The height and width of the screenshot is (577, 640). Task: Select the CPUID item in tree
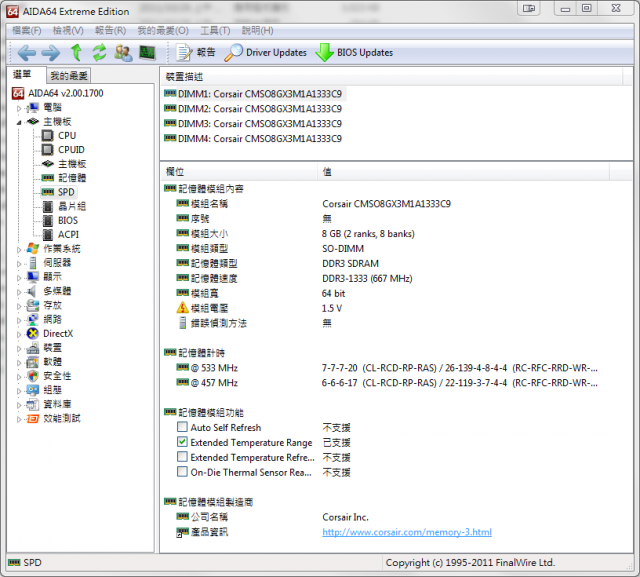[71, 150]
